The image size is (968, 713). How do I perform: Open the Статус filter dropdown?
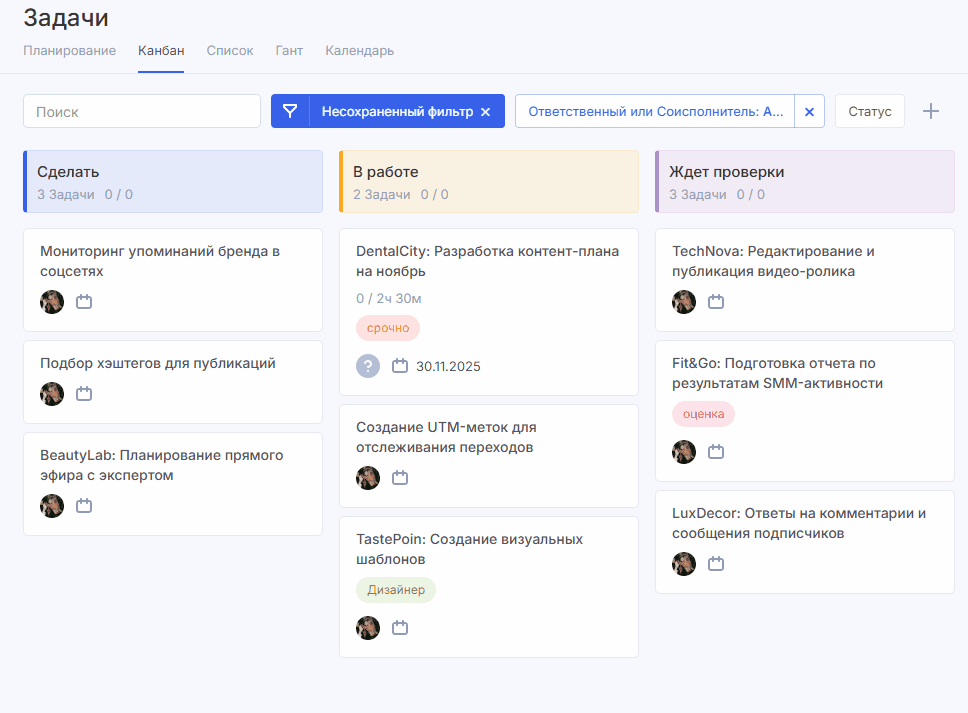(x=869, y=112)
